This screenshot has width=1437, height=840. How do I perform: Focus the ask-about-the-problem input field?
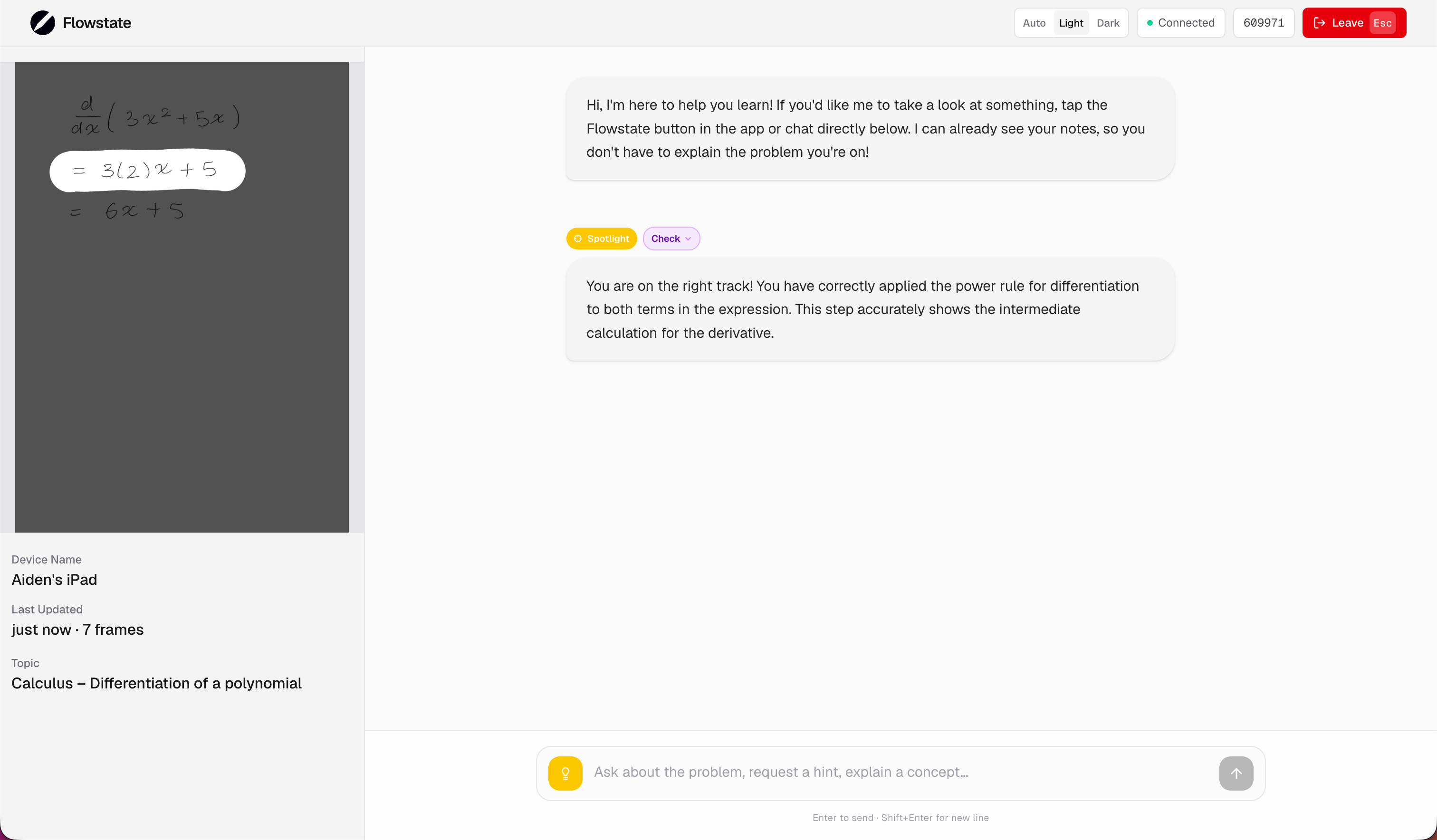pos(900,772)
